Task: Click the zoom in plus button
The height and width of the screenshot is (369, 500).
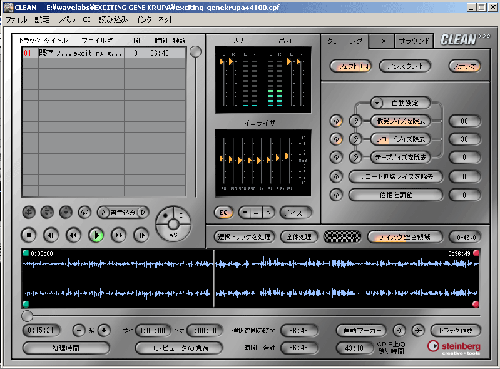Action: click(104, 331)
